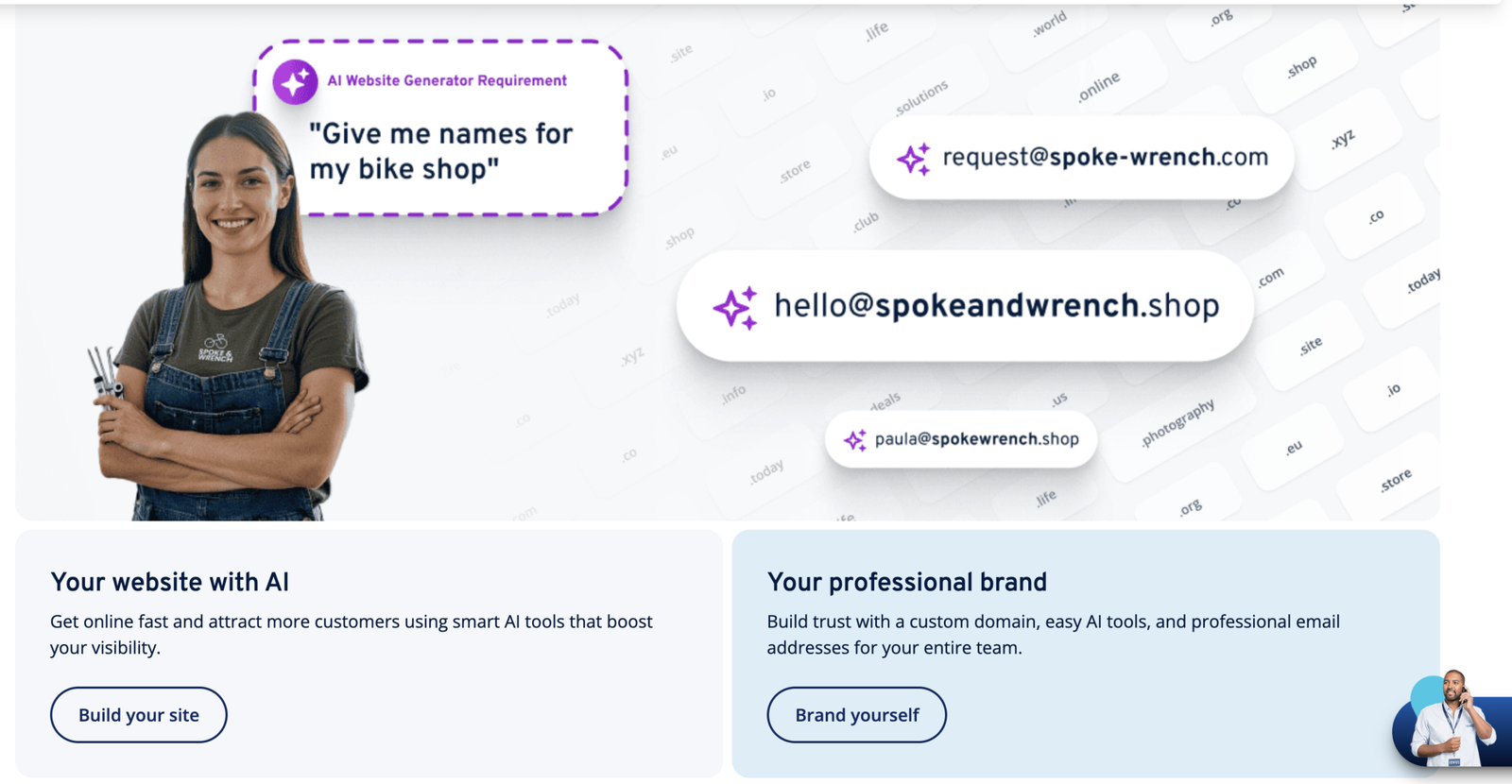The image size is (1512, 784).
Task: Click the .world domain tile
Action: coord(1049,24)
